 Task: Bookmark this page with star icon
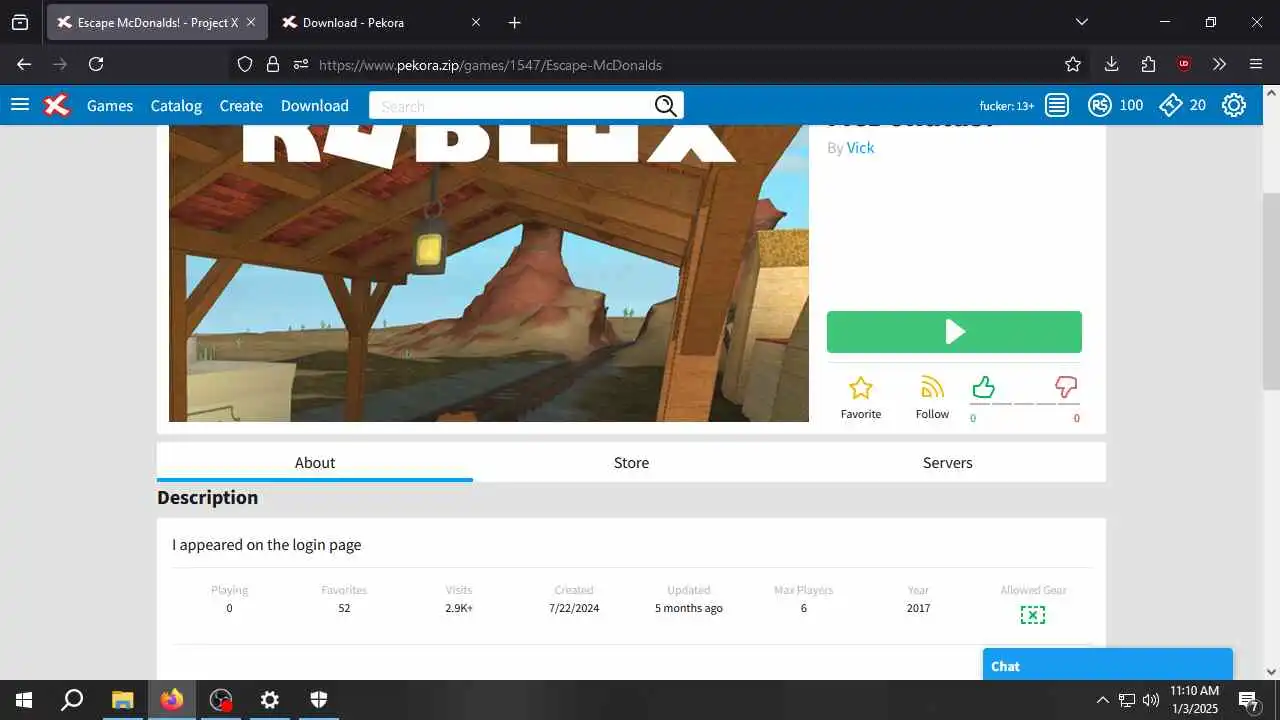point(1073,64)
